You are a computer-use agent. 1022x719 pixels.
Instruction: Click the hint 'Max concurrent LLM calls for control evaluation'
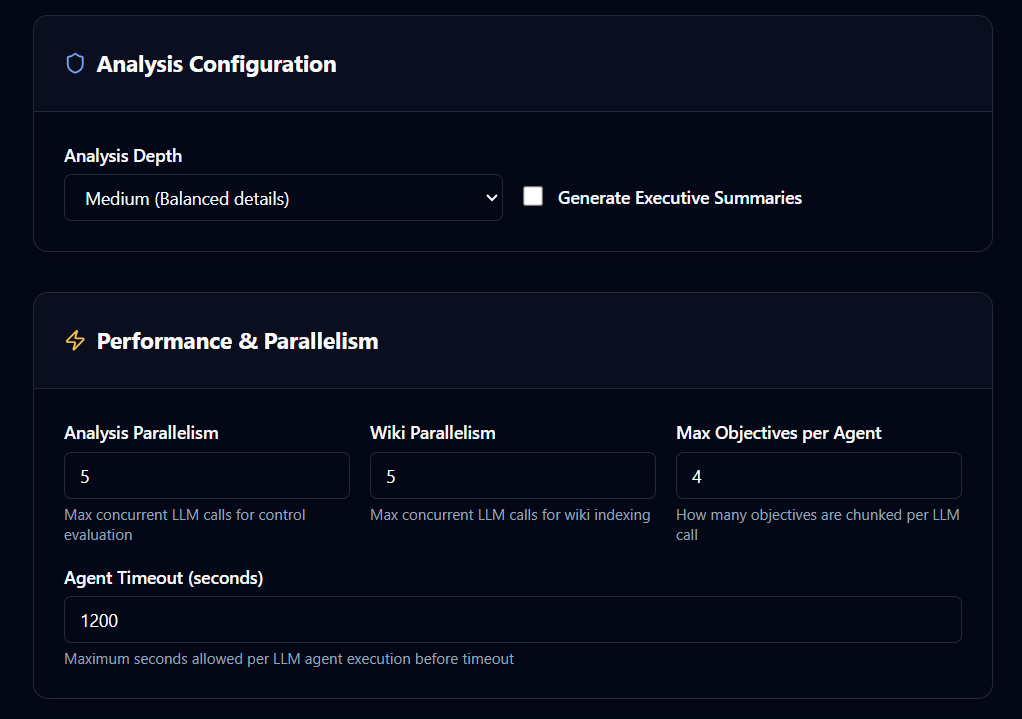(x=184, y=525)
